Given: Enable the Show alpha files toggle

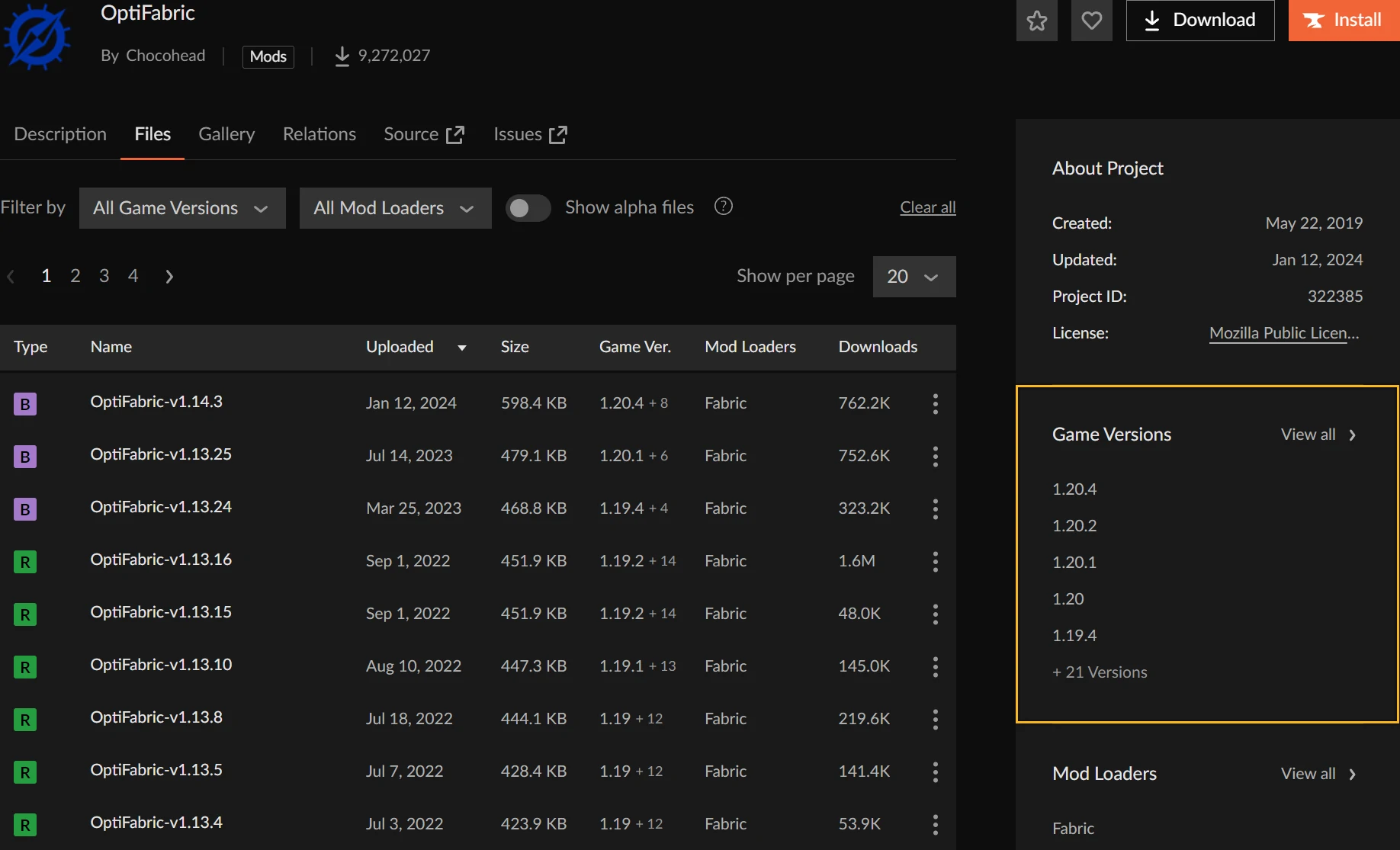Looking at the screenshot, I should tap(528, 208).
